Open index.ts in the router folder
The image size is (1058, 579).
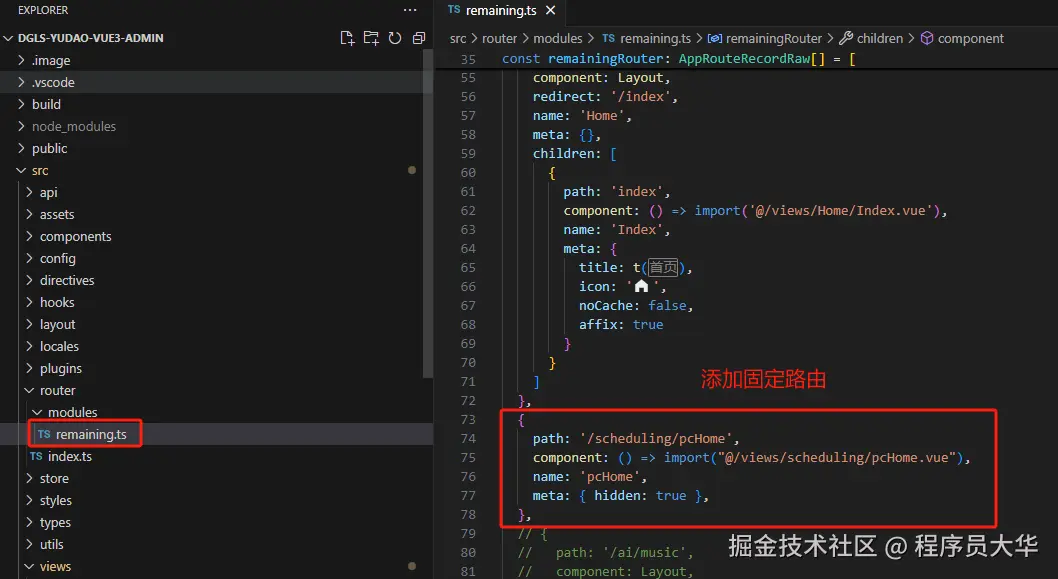coord(69,456)
